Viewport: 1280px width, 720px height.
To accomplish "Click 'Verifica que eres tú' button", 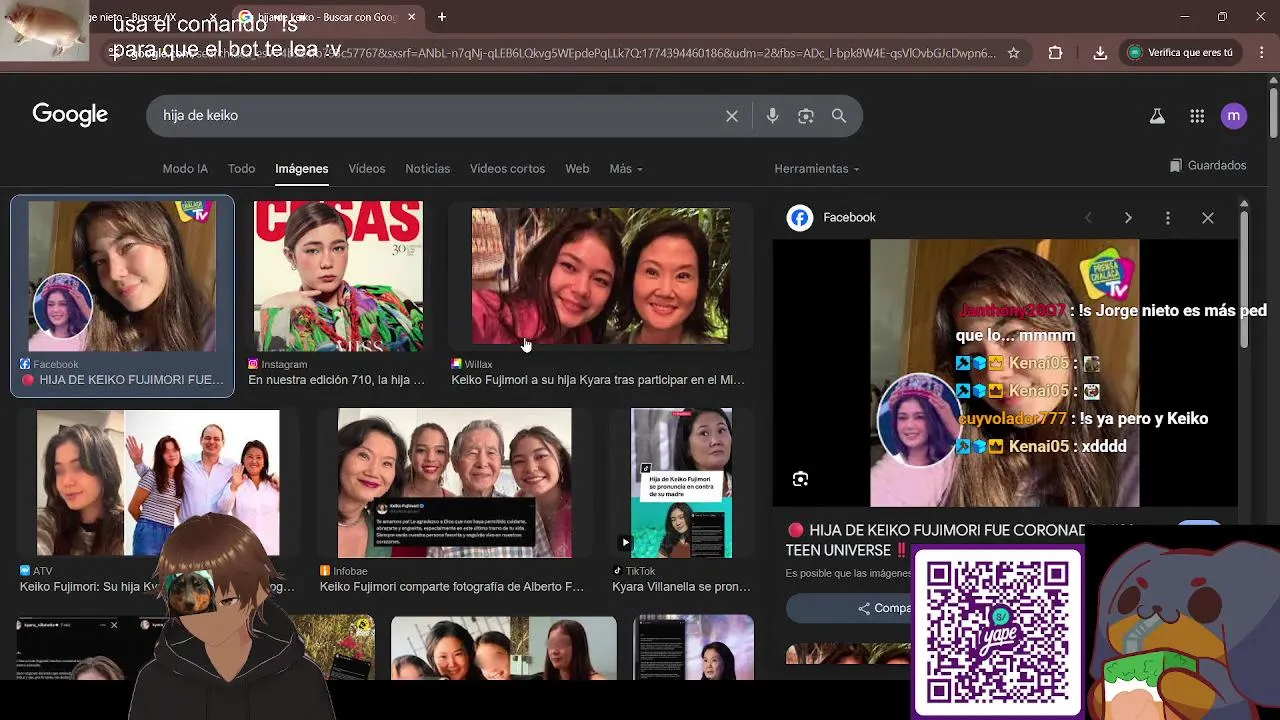I will point(1181,53).
